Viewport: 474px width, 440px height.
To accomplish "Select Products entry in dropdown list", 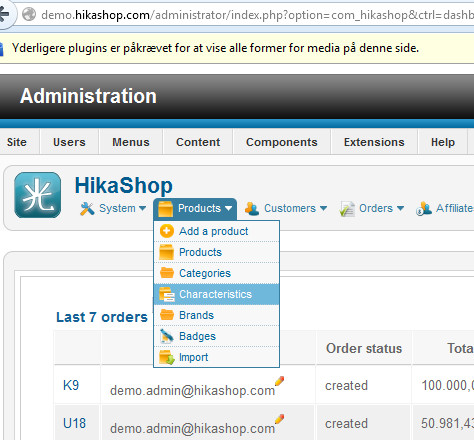I will [216, 252].
